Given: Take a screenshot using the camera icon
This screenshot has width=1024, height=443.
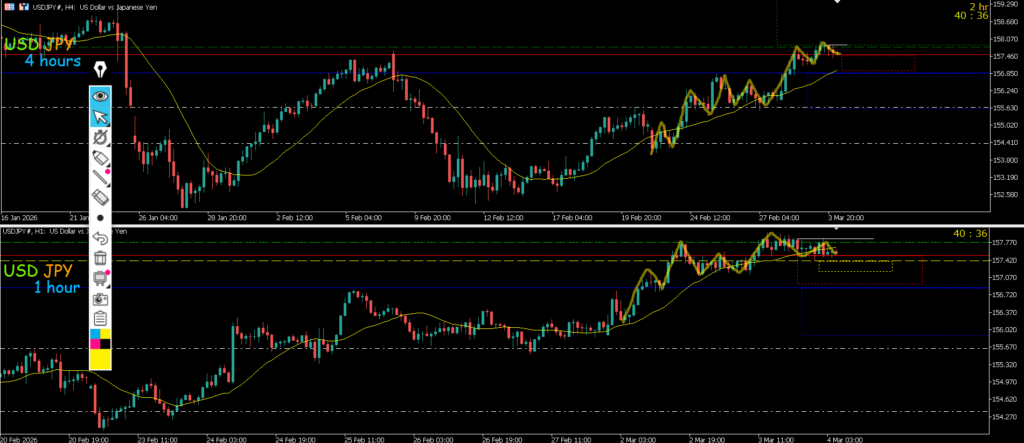Looking at the screenshot, I should [100, 298].
